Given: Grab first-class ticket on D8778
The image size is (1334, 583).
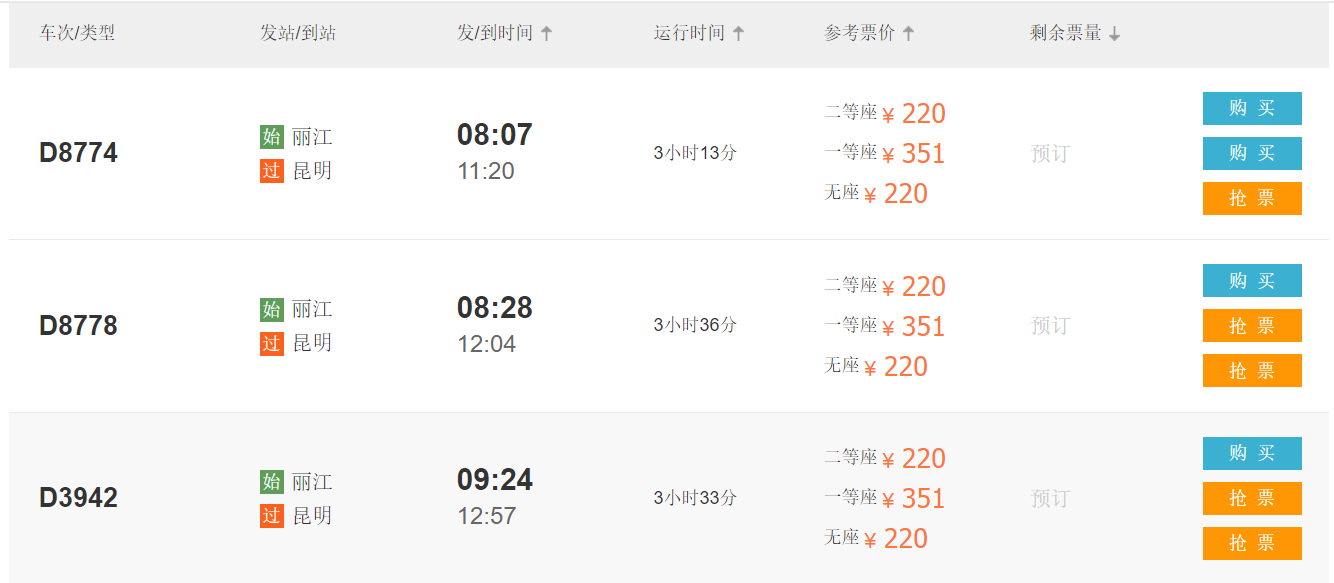Looking at the screenshot, I should click(1252, 325).
